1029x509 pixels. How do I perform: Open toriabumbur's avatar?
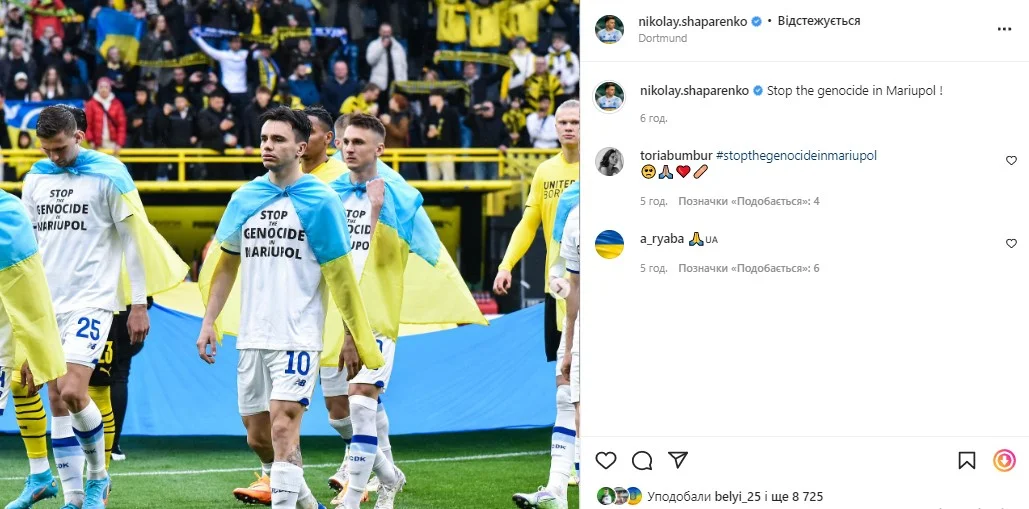click(609, 161)
